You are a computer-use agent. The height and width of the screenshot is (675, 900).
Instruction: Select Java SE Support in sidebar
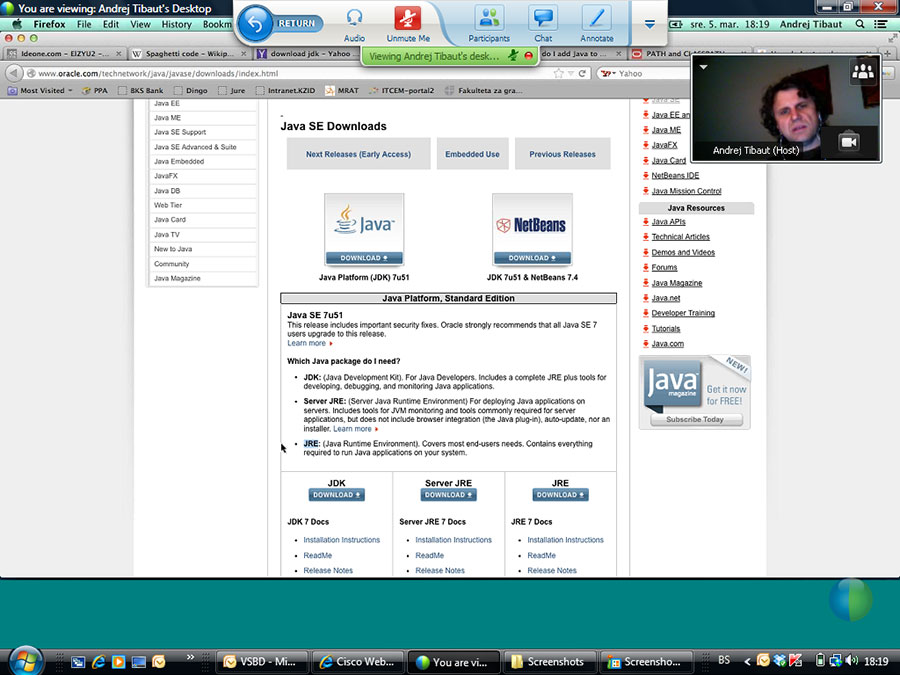(180, 132)
